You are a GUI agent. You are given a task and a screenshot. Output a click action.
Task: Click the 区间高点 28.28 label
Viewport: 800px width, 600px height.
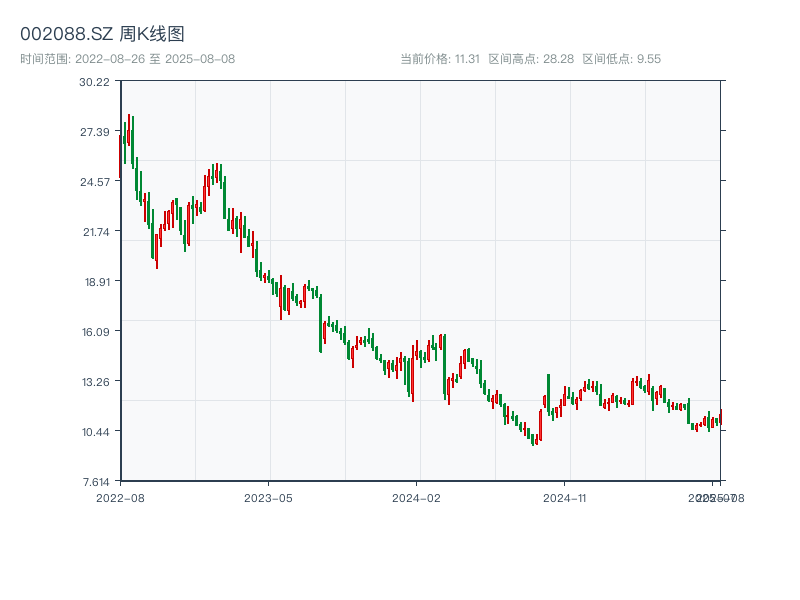[531, 59]
